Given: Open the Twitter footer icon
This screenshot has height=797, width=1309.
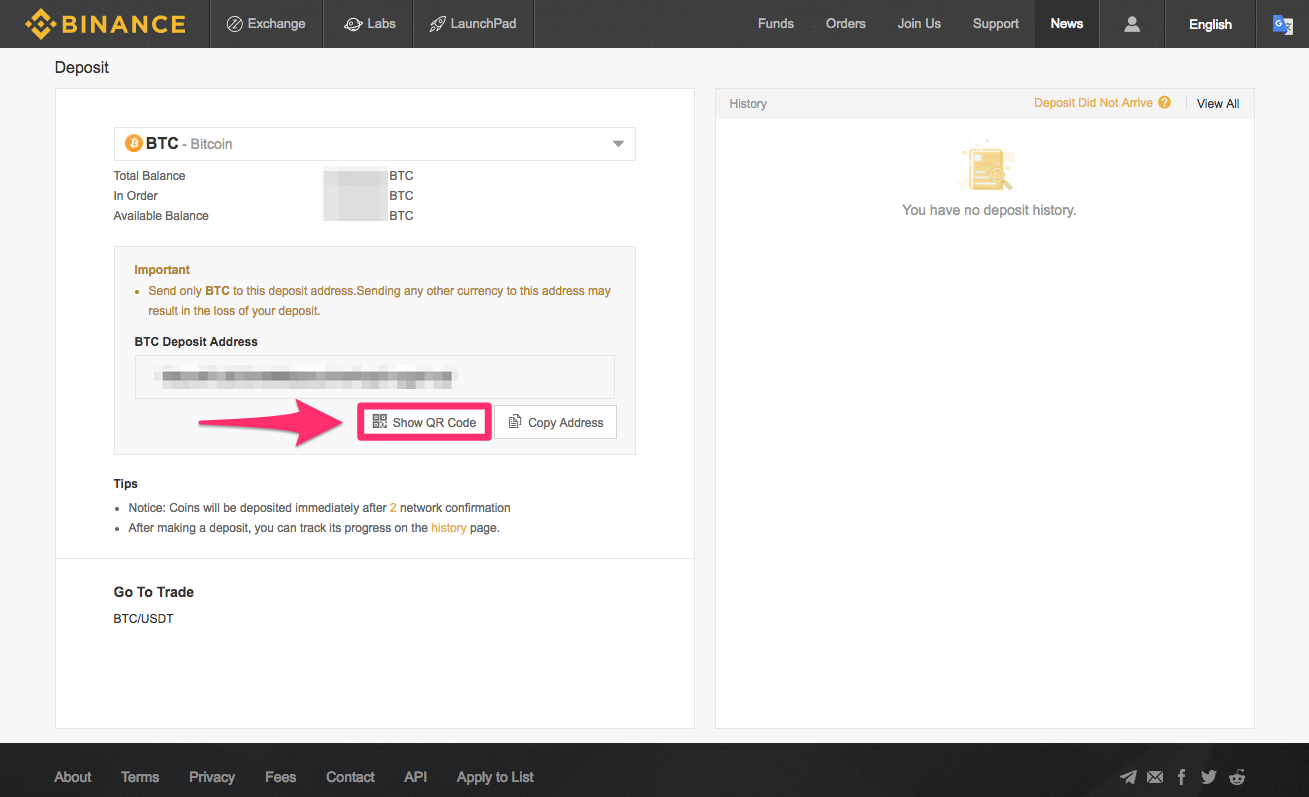Looking at the screenshot, I should 1209,777.
